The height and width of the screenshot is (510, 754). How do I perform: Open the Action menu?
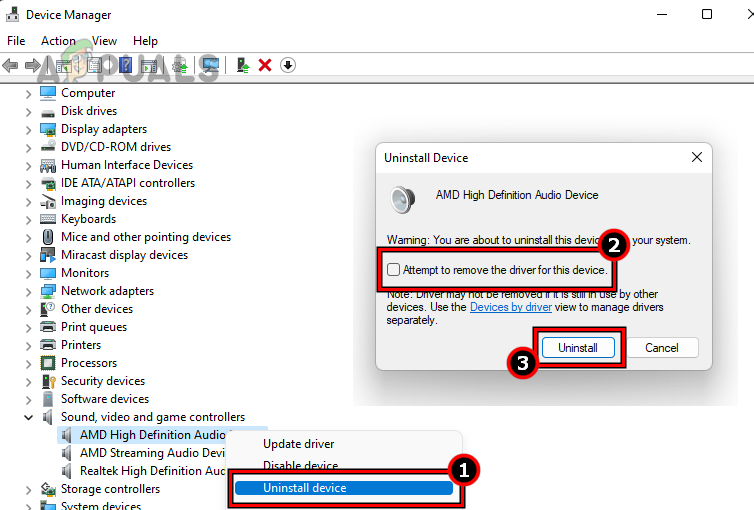click(x=58, y=41)
